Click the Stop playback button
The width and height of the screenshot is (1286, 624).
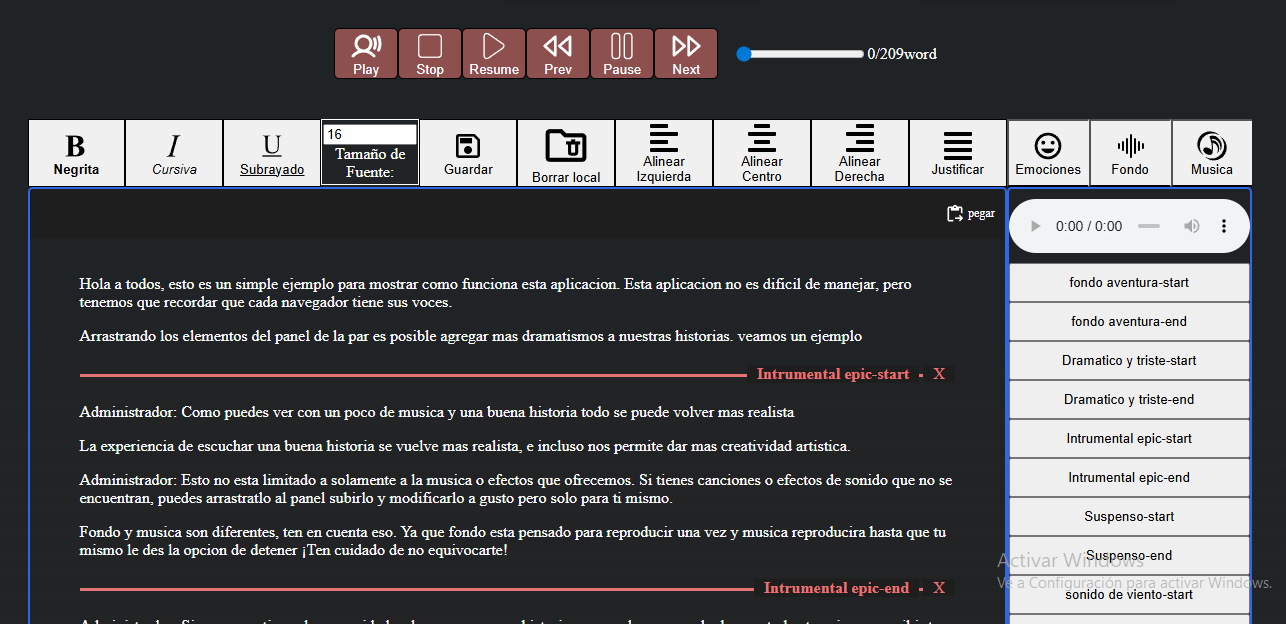430,53
